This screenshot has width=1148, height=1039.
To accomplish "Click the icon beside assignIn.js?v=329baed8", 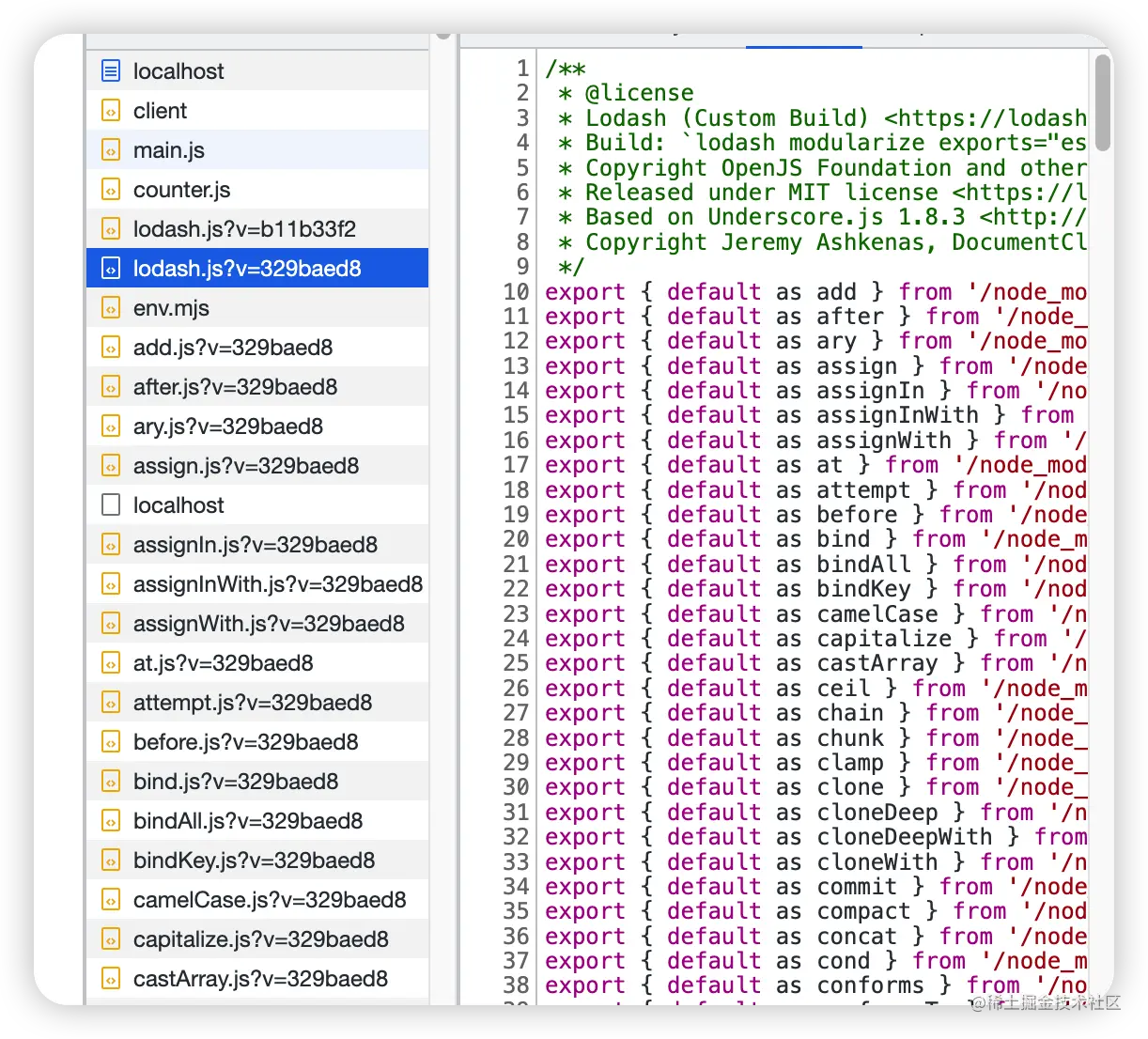I will pyautogui.click(x=111, y=545).
